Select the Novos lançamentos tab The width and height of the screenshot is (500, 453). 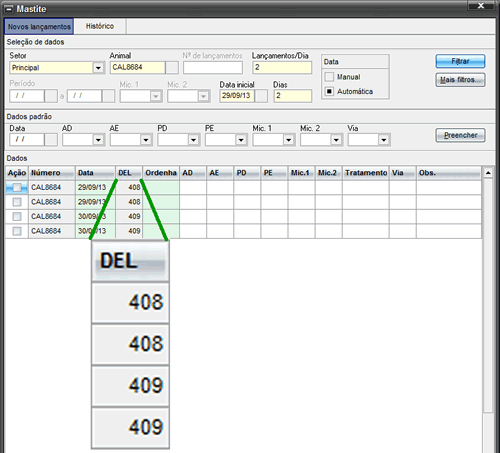coord(39,27)
